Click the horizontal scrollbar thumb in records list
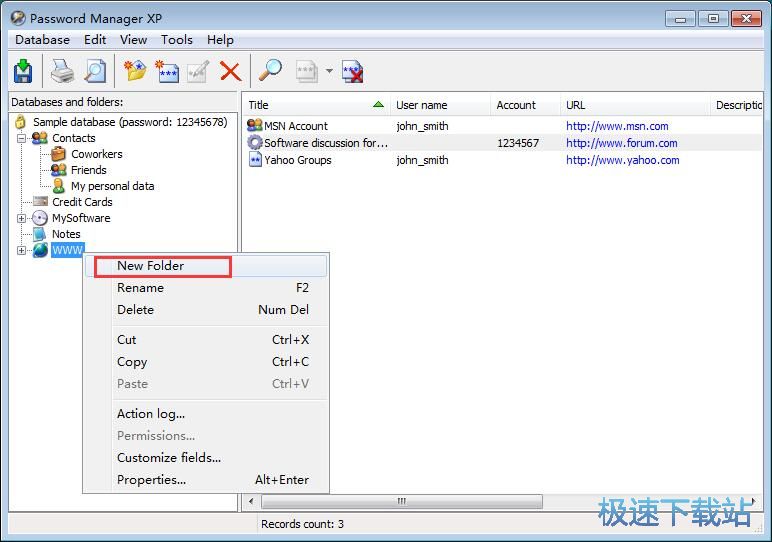 click(400, 501)
